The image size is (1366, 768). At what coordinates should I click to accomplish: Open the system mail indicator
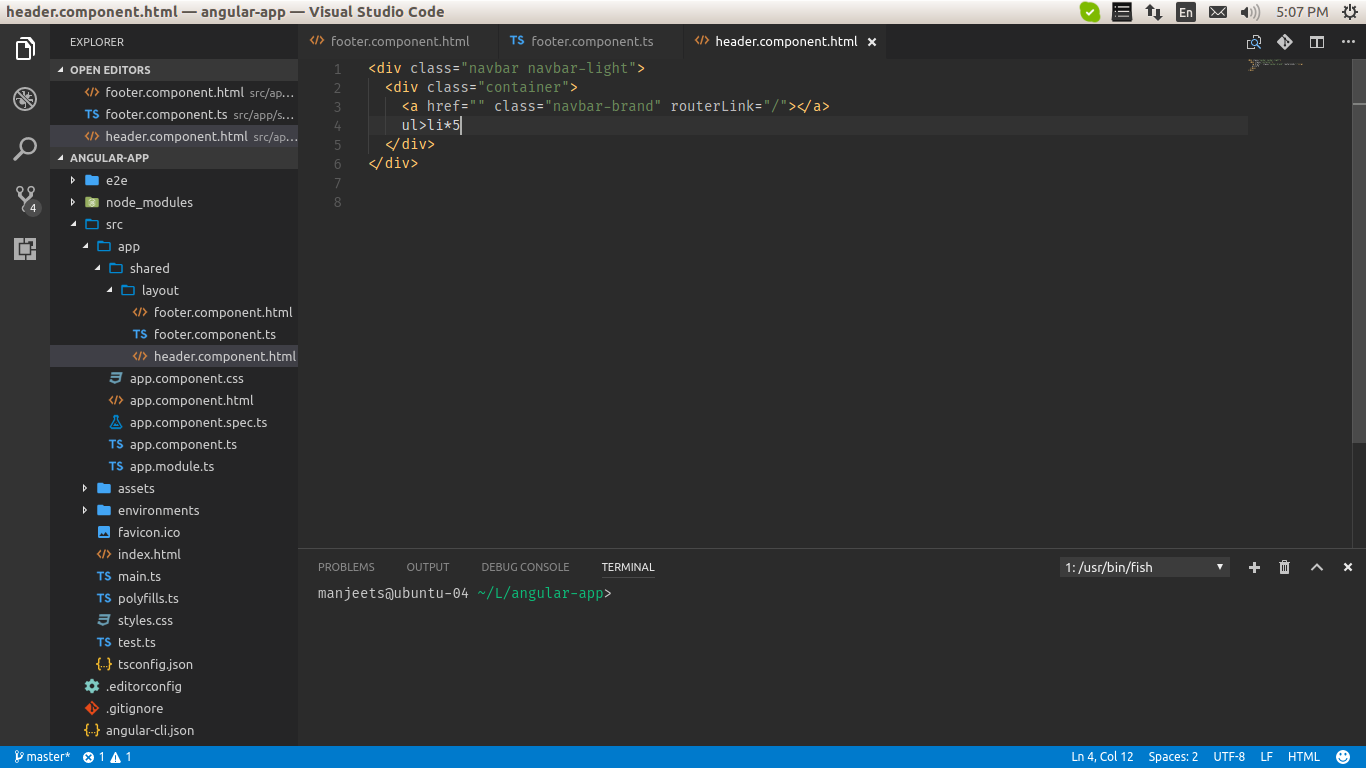coord(1217,12)
